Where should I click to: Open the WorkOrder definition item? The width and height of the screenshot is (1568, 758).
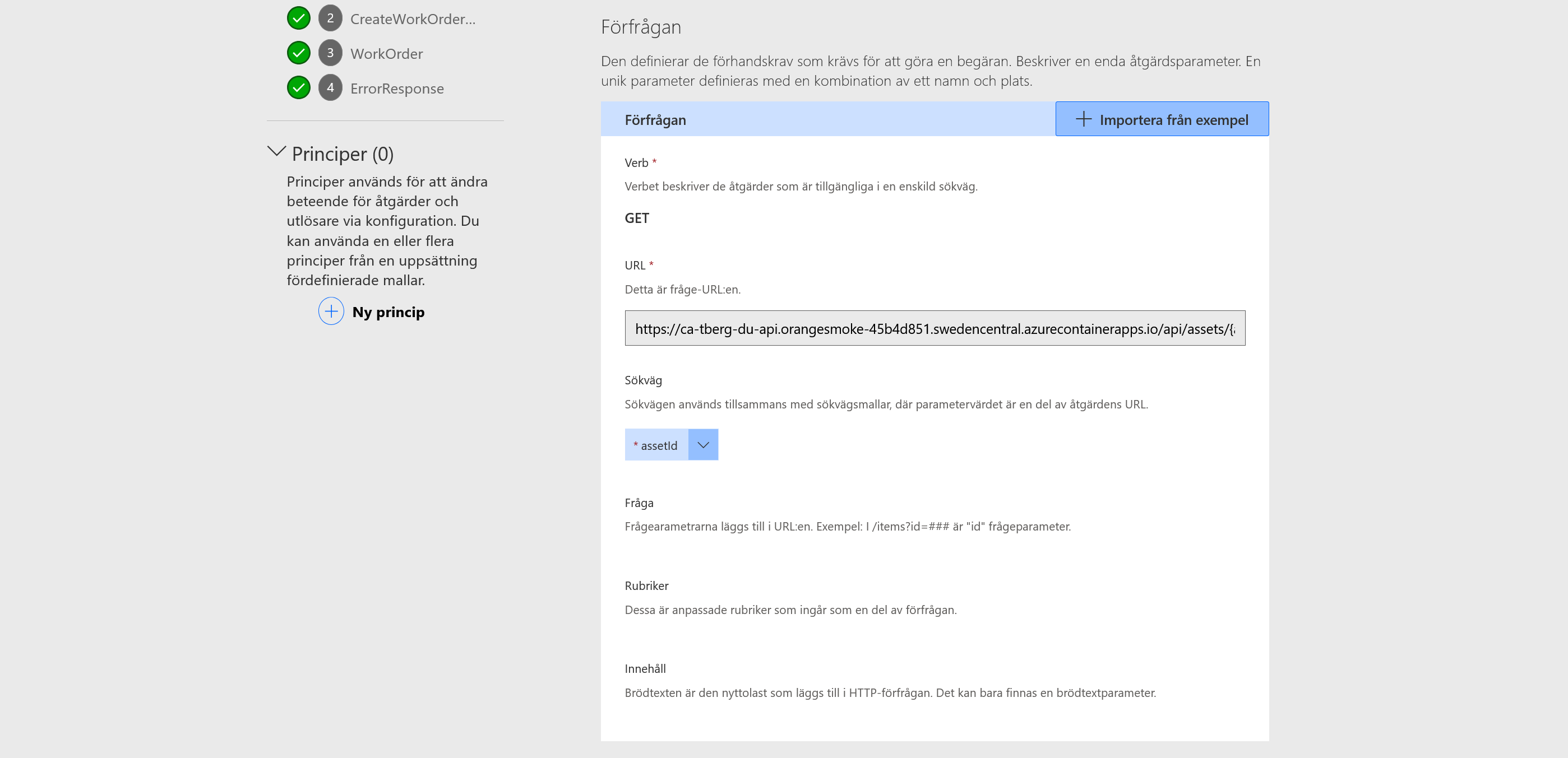(x=386, y=54)
